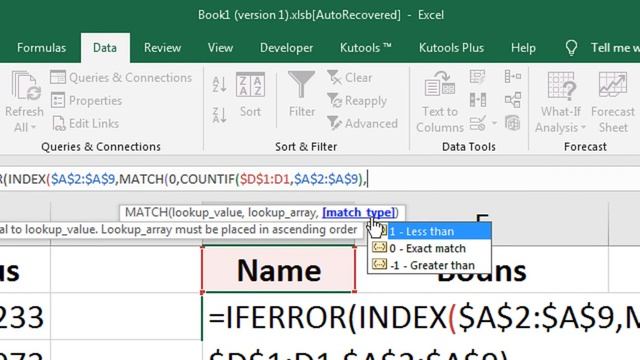
Task: Switch to the Developer tab
Action: click(x=287, y=48)
